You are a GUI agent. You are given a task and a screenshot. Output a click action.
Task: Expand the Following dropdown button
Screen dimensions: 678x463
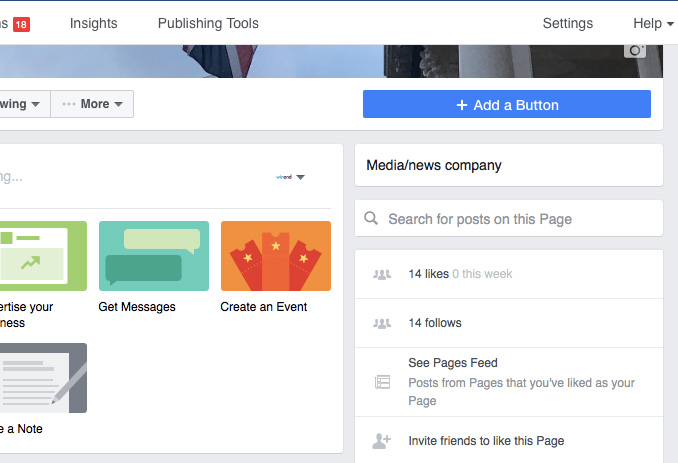(24, 104)
